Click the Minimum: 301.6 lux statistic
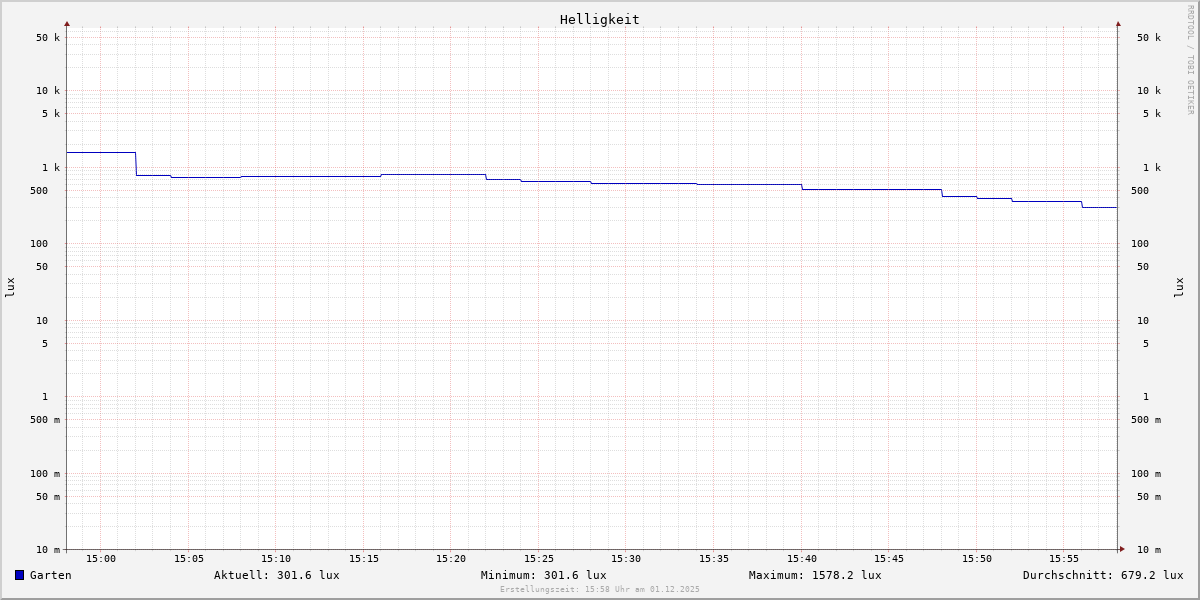The width and height of the screenshot is (1200, 600). [x=543, y=575]
